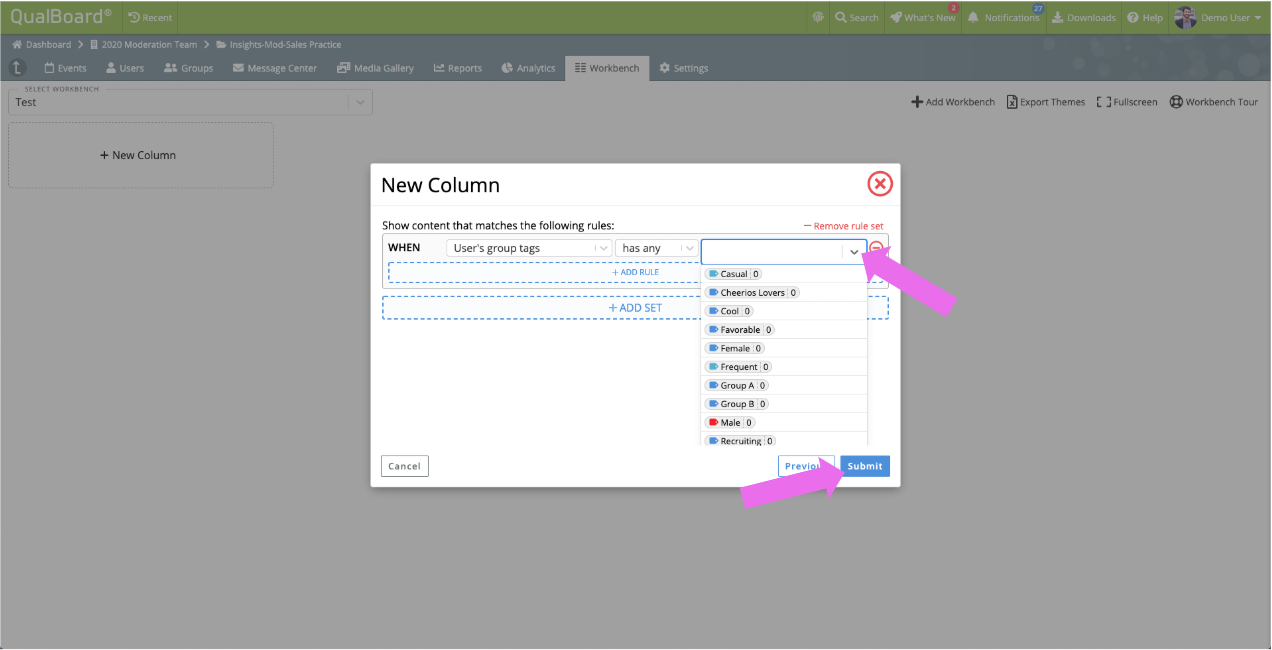This screenshot has width=1272, height=650.
Task: Go back with the Previous button
Action: click(x=806, y=466)
